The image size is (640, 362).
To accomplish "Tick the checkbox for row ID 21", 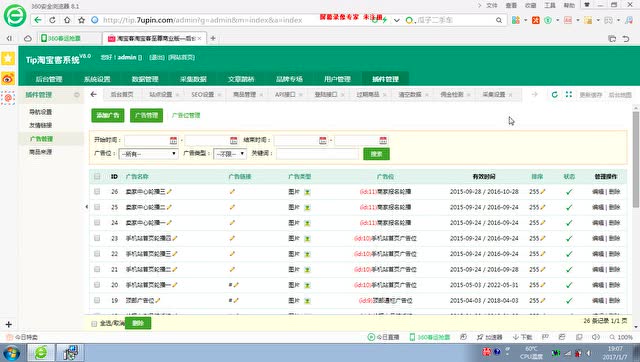I will pos(97,269).
